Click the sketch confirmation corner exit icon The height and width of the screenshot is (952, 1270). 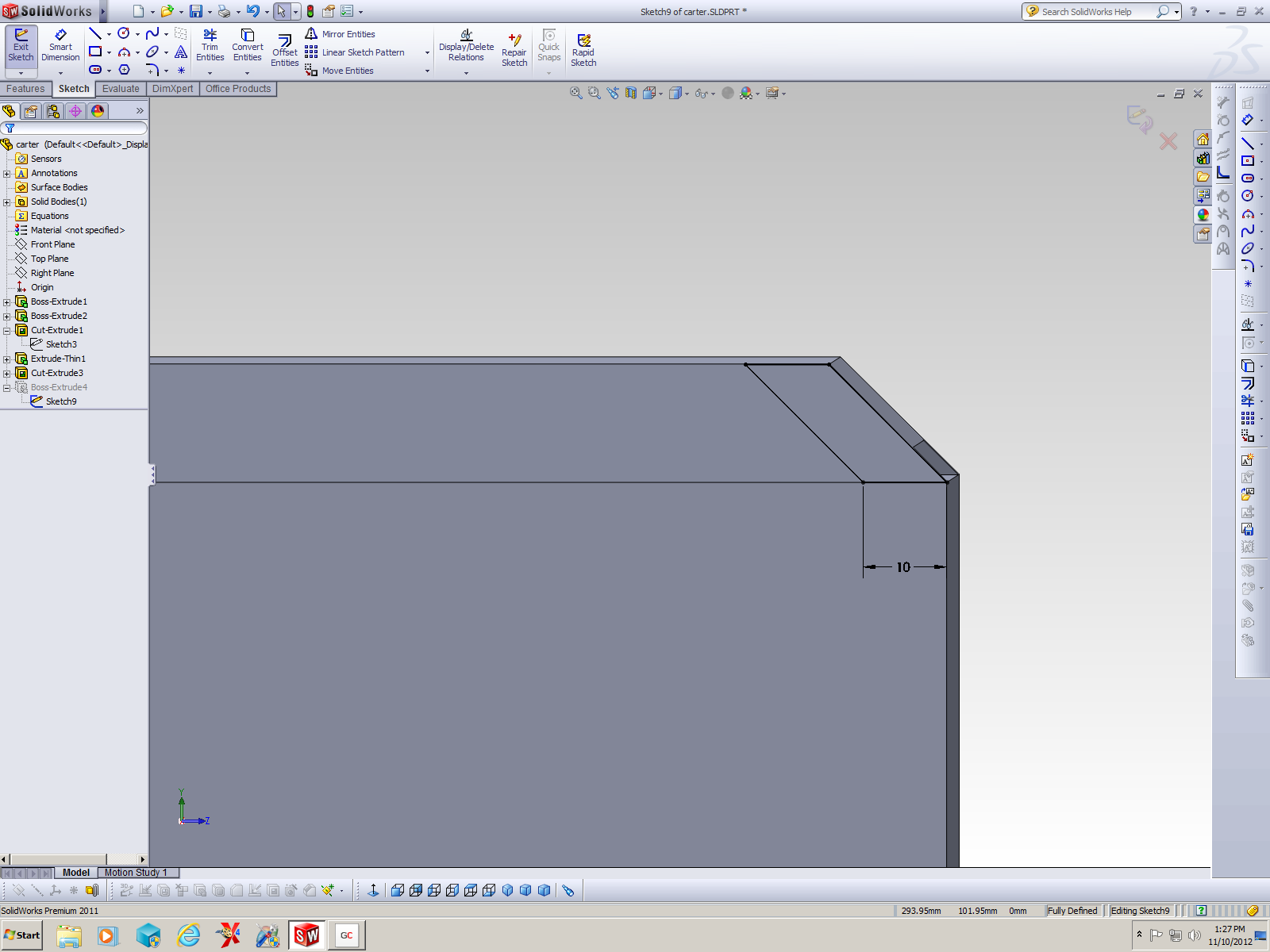click(x=1140, y=119)
